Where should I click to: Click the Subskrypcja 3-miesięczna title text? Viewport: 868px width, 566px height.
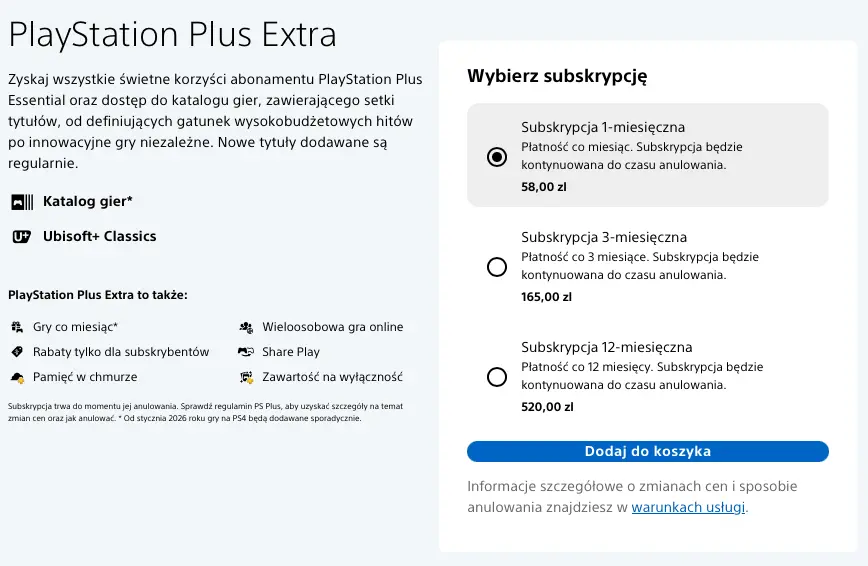click(604, 238)
